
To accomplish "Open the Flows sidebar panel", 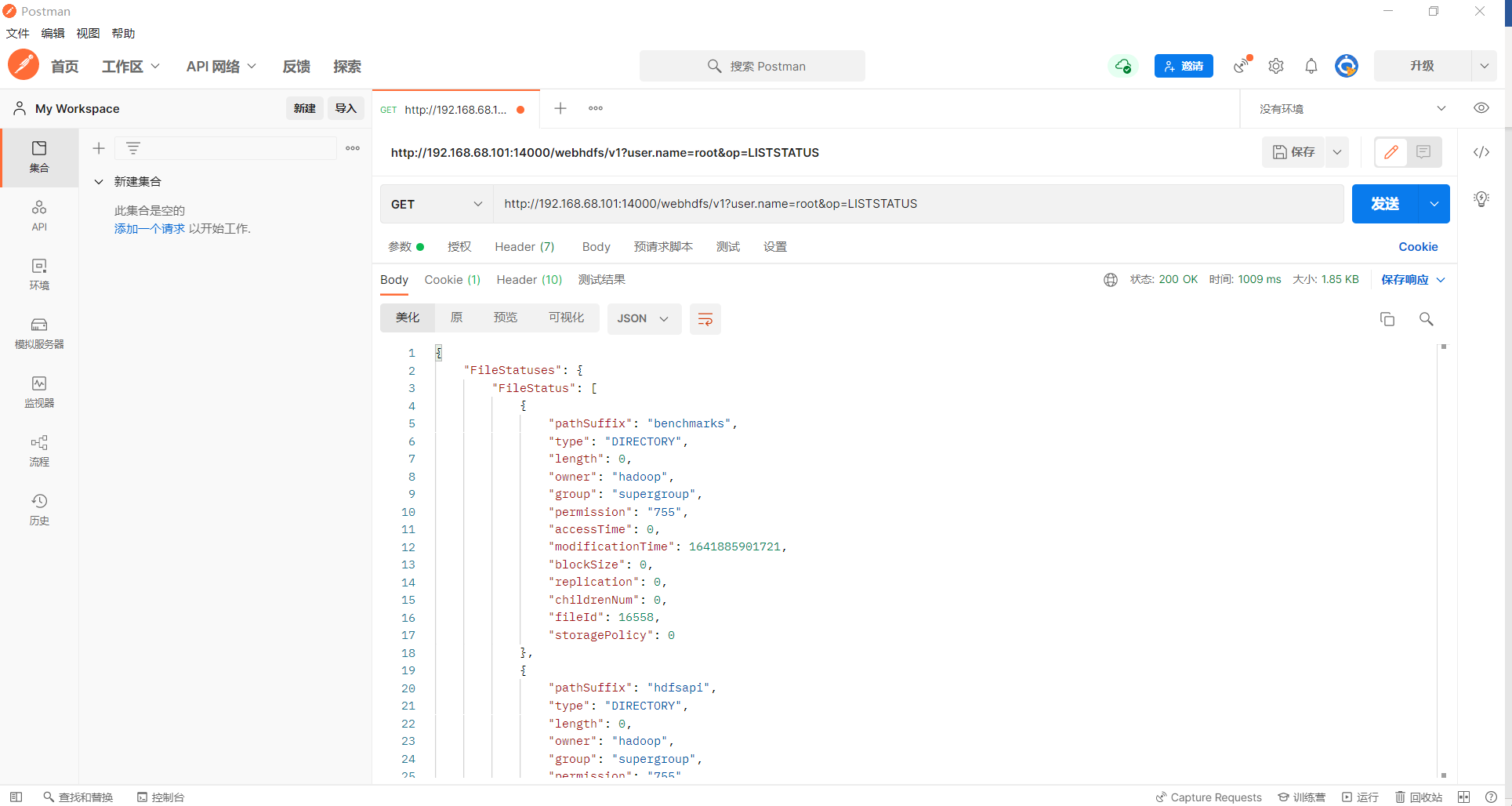I will coord(39,451).
